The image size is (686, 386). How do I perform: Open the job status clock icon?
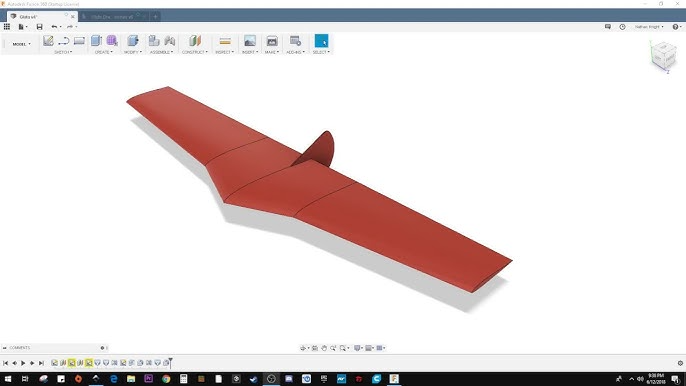click(622, 27)
